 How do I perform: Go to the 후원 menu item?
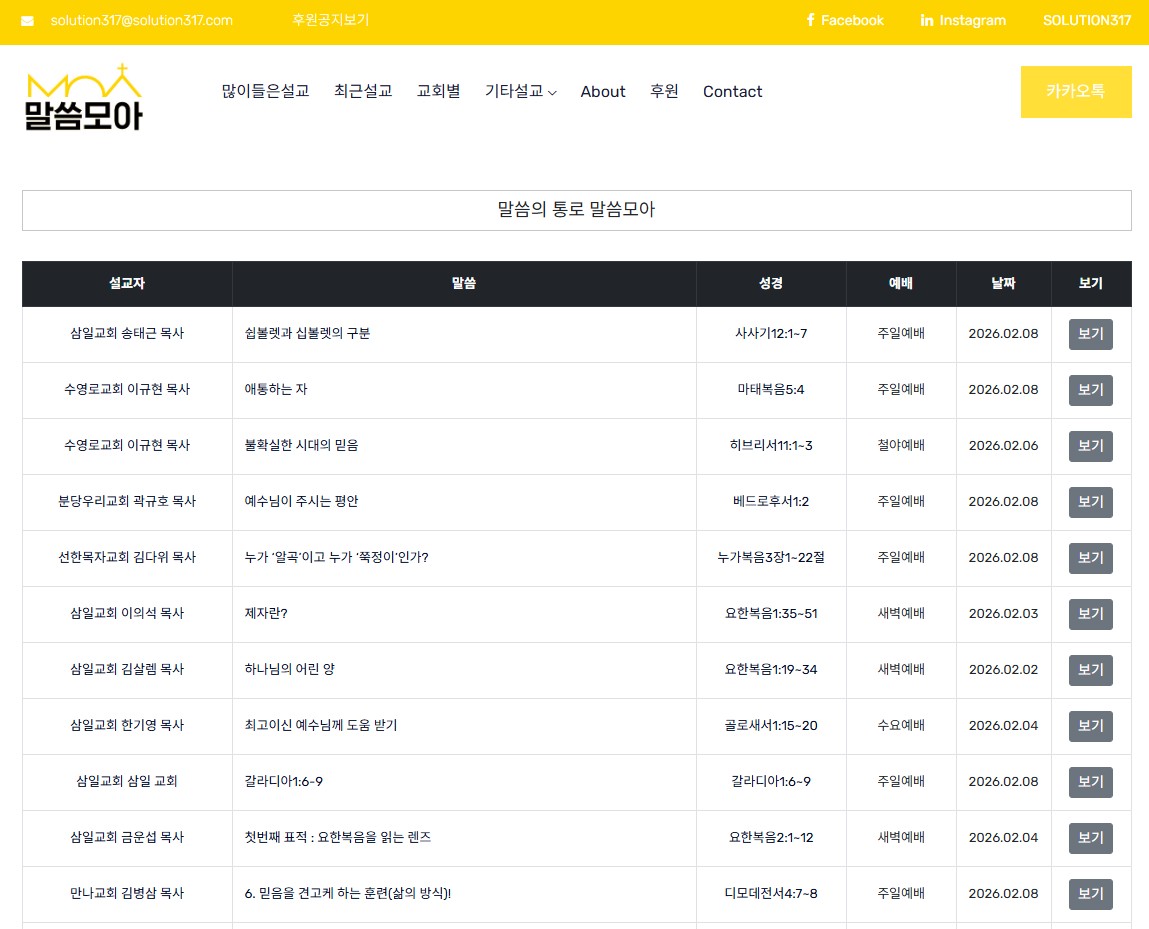pos(664,92)
